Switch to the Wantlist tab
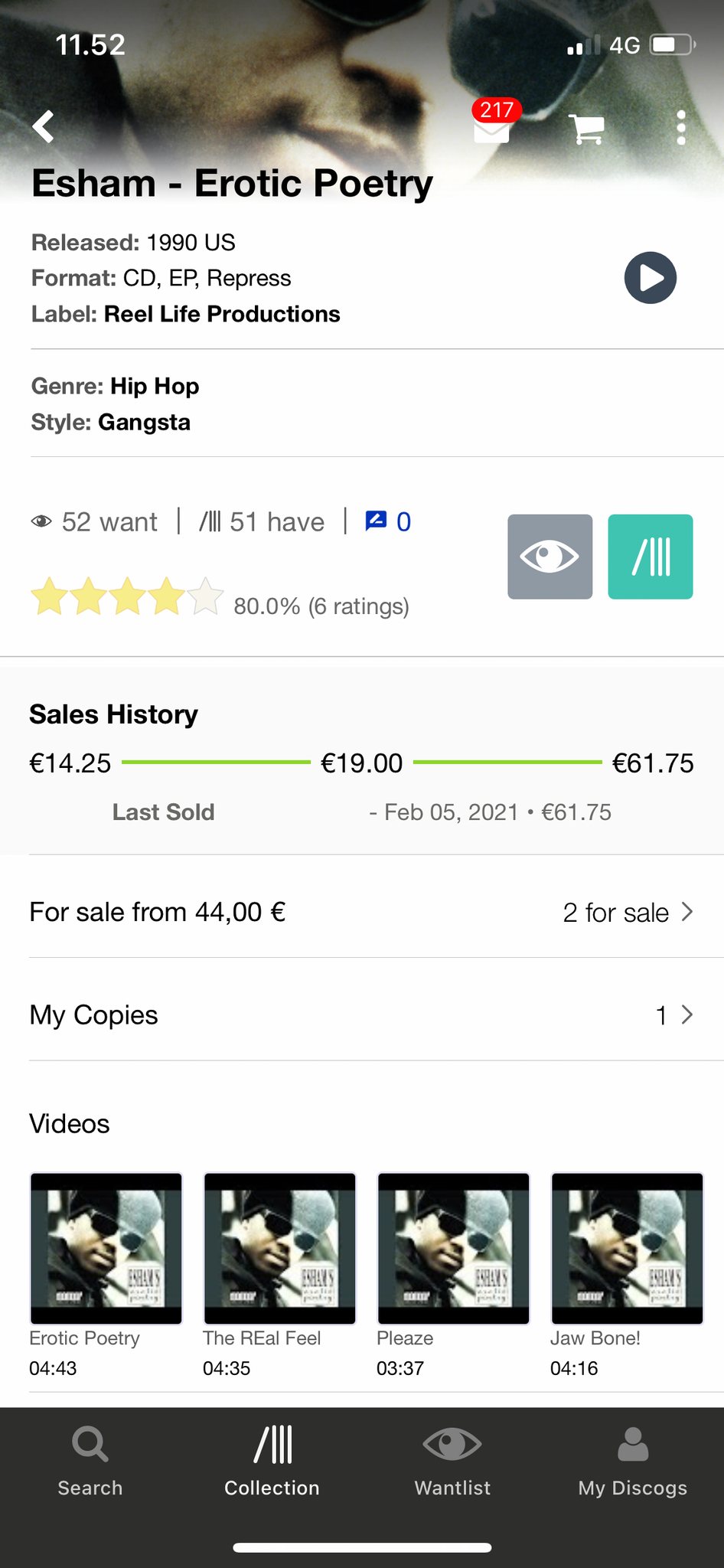Screen dimensions: 724x1568 pos(452,1461)
